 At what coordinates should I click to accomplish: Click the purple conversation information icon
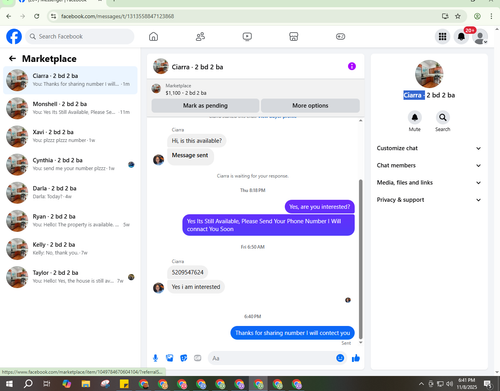[x=352, y=66]
